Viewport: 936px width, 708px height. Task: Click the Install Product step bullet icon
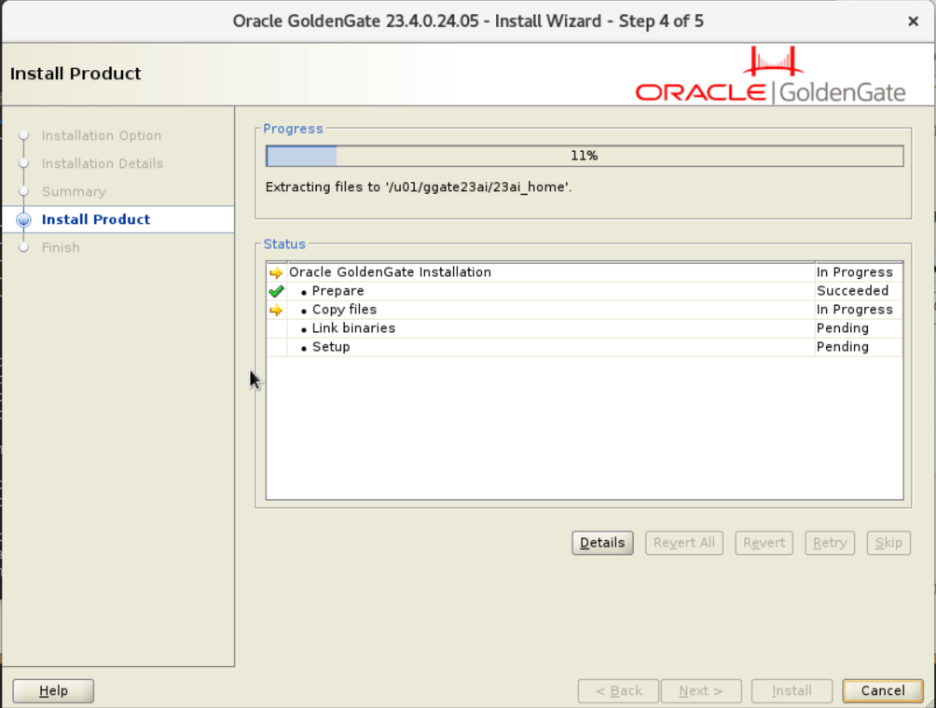click(24, 220)
